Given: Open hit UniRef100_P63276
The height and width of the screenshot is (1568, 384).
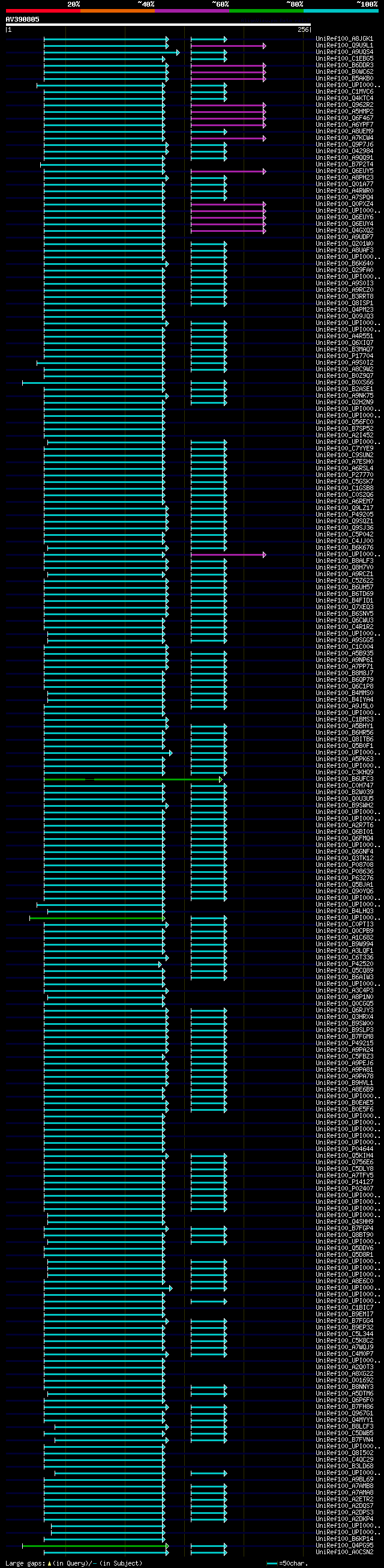Looking at the screenshot, I should coord(344,878).
